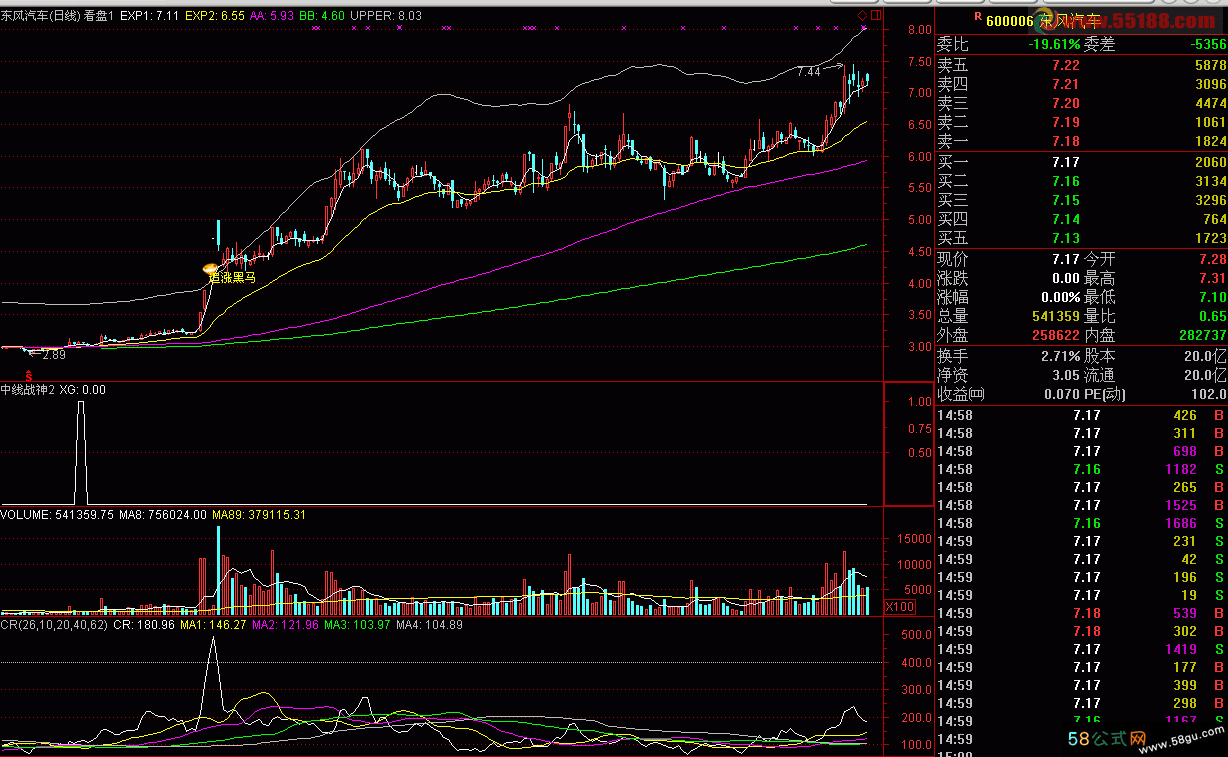Click the 中线战神2 indicator name
1228x757 pixels.
[x=28, y=390]
